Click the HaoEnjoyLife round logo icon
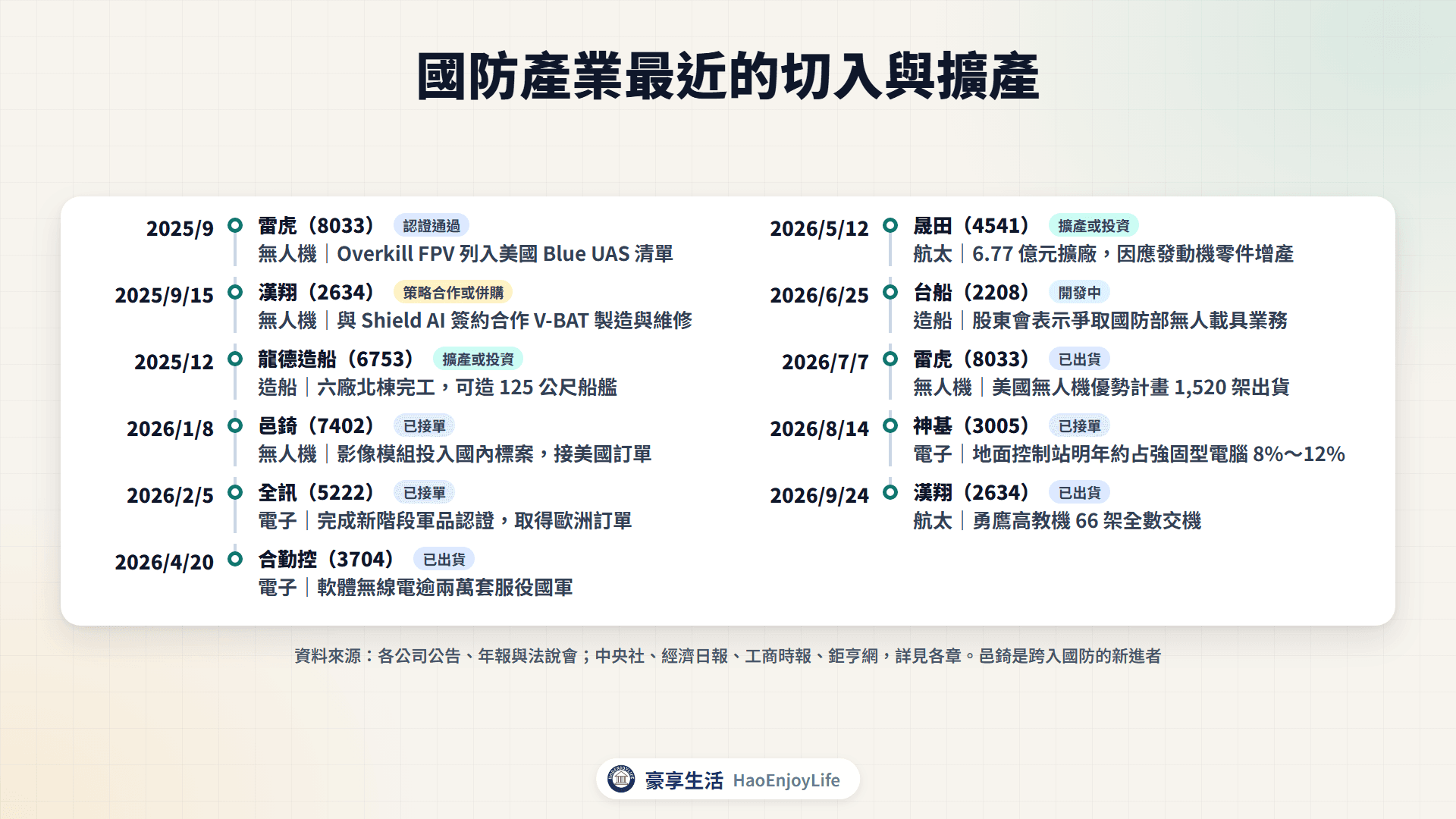1456x819 pixels. coord(621,779)
